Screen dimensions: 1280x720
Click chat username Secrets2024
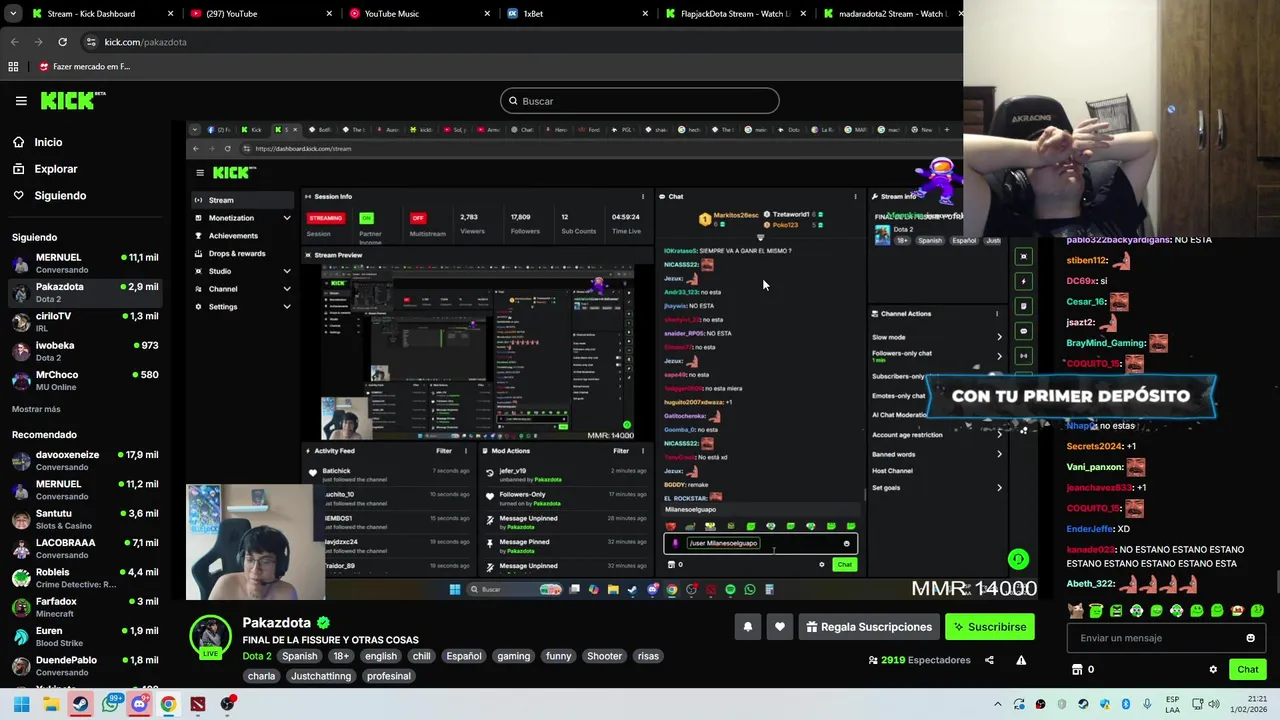point(1094,446)
